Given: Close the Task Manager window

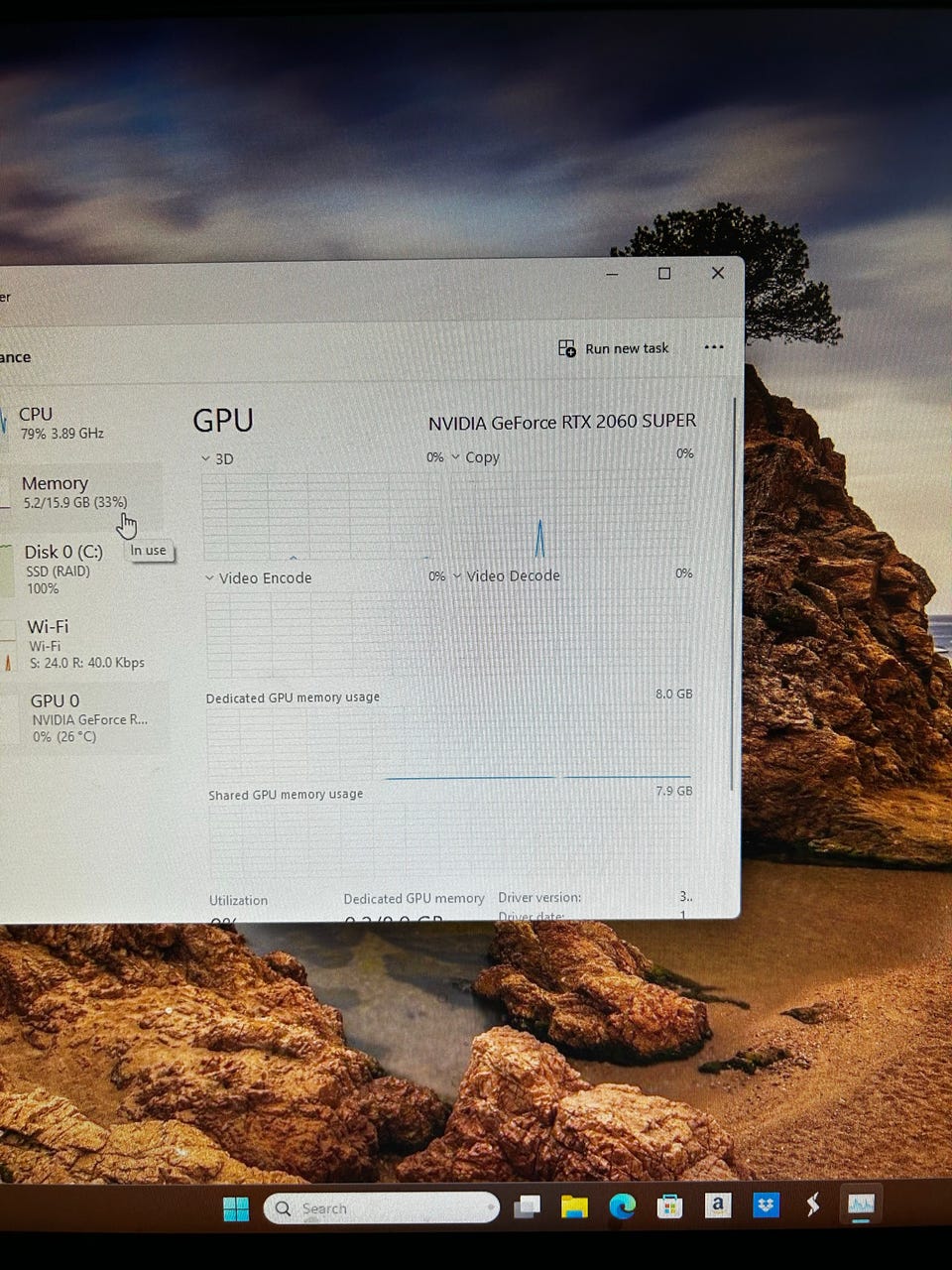Looking at the screenshot, I should (718, 273).
